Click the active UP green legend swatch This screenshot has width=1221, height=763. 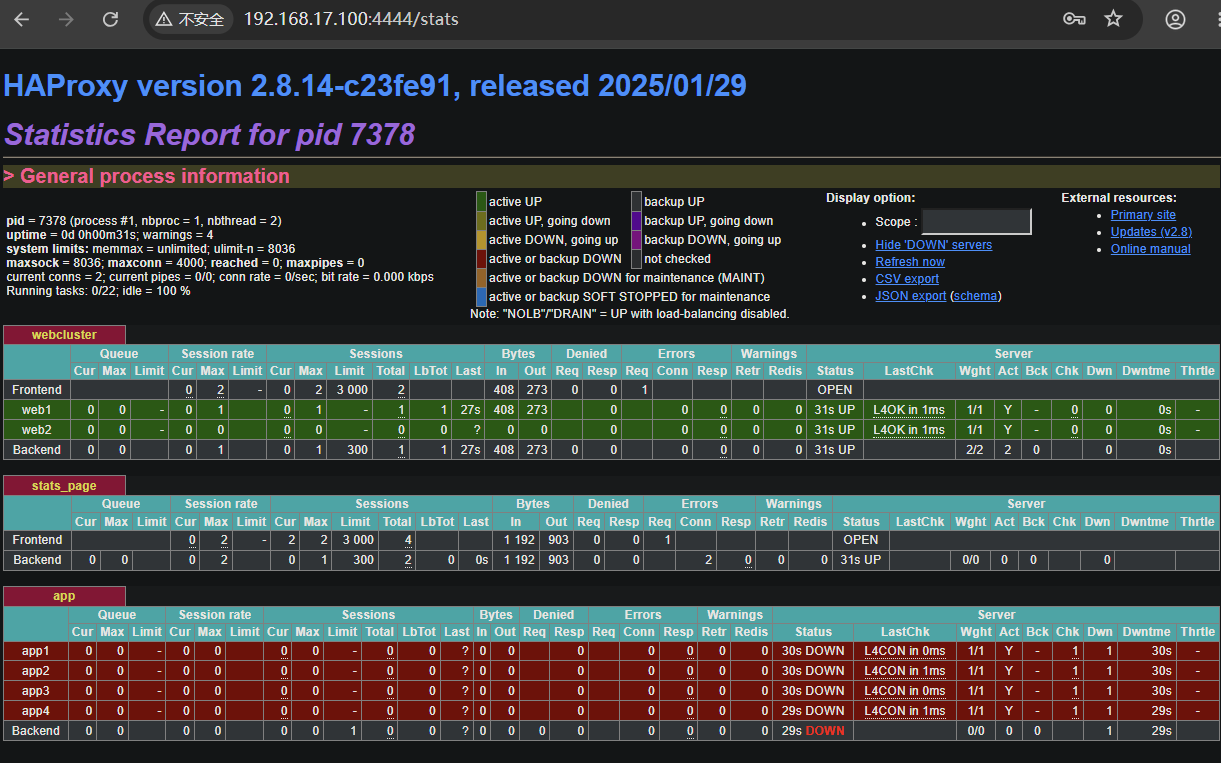click(x=481, y=202)
